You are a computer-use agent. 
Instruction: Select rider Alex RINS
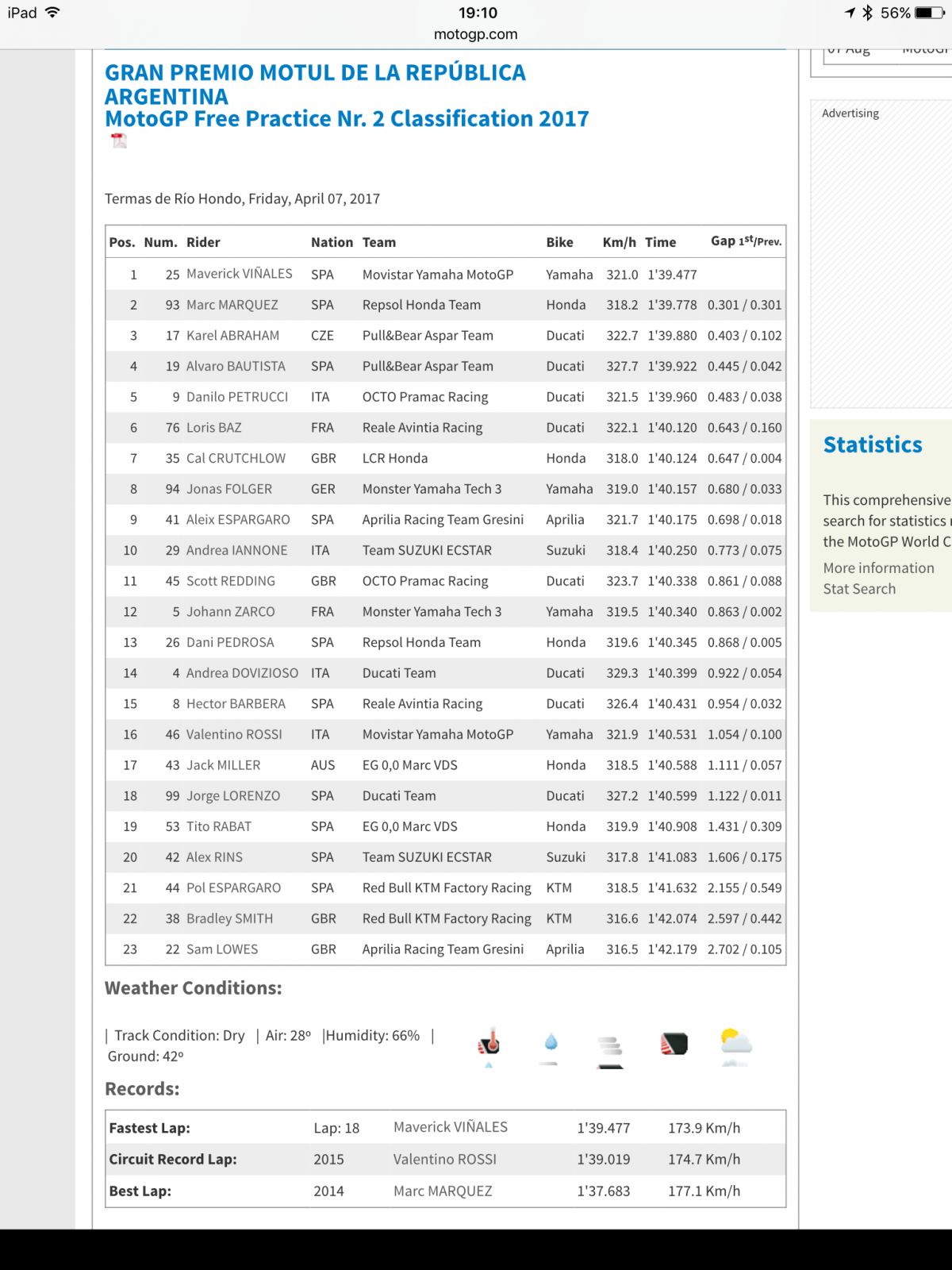click(x=214, y=857)
